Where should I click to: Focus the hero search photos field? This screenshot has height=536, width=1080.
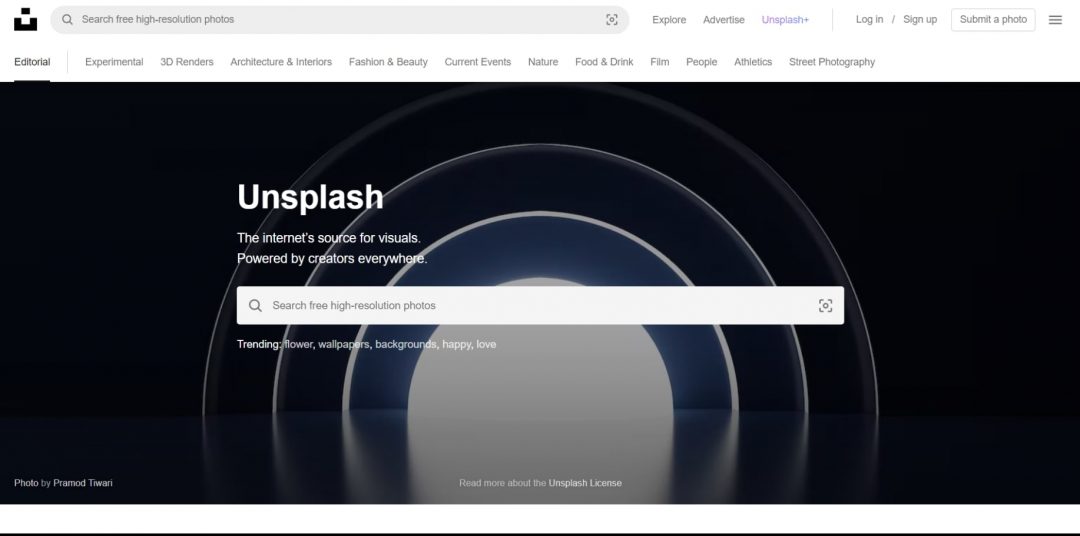click(540, 305)
